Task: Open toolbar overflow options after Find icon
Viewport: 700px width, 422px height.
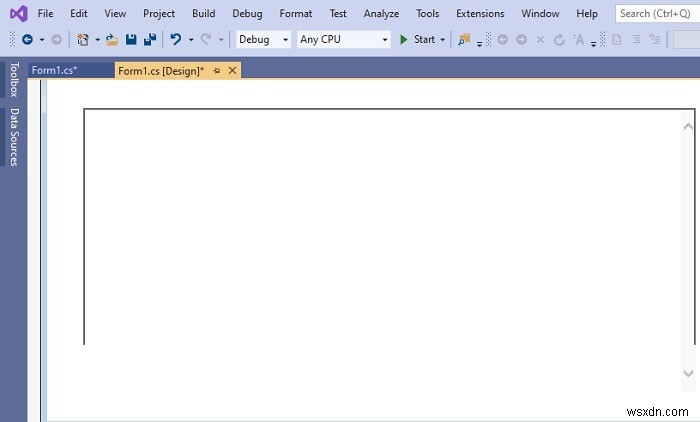Action: (x=479, y=43)
